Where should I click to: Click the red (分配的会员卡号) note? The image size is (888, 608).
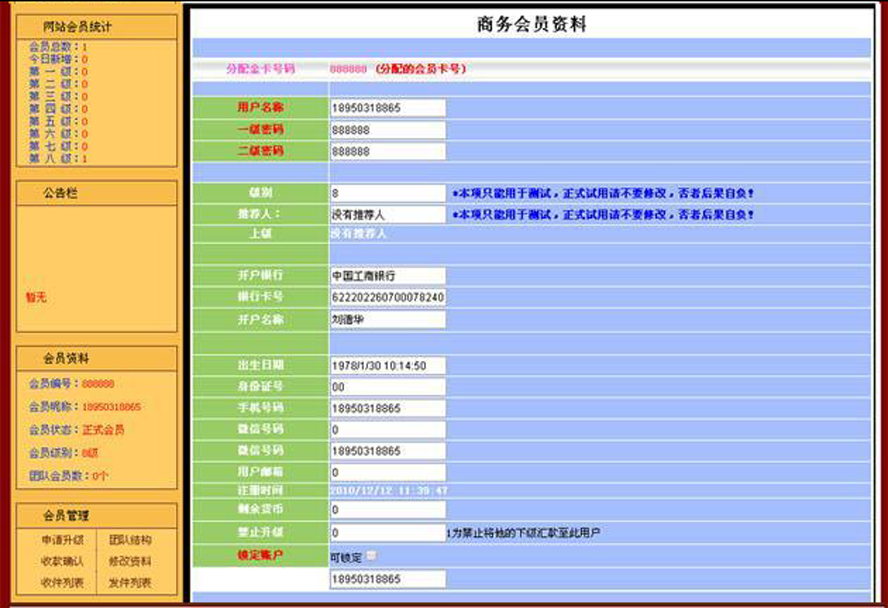pyautogui.click(x=421, y=69)
